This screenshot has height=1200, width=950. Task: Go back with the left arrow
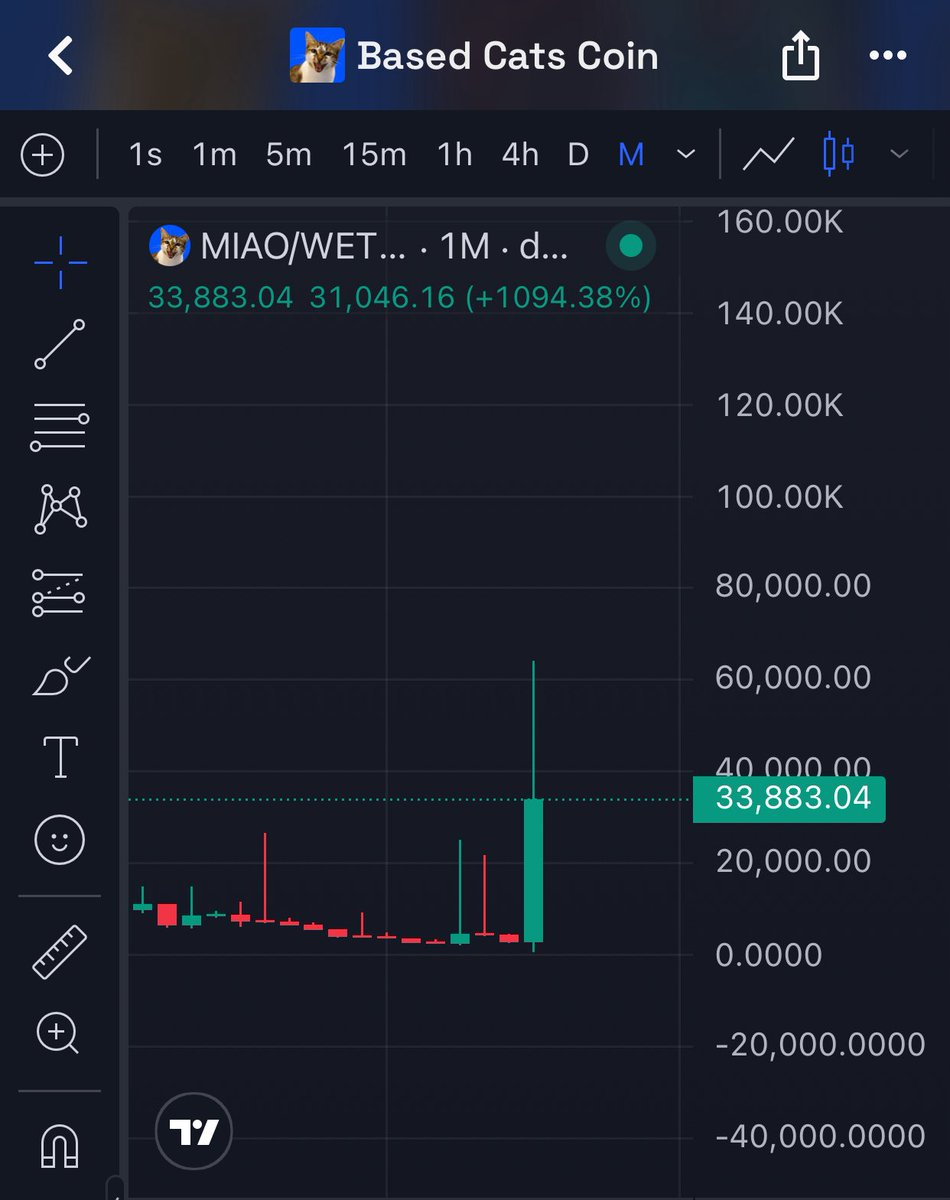[x=61, y=56]
